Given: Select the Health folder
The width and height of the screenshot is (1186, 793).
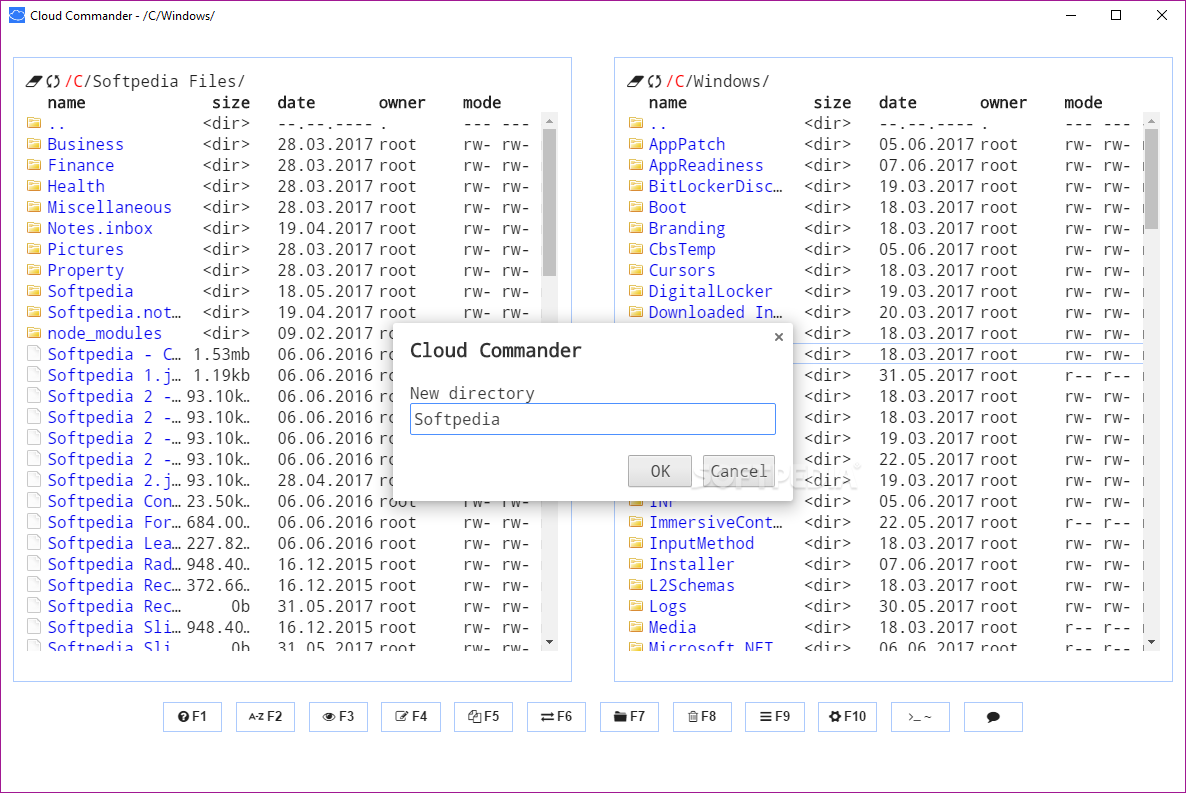Looking at the screenshot, I should (x=76, y=186).
